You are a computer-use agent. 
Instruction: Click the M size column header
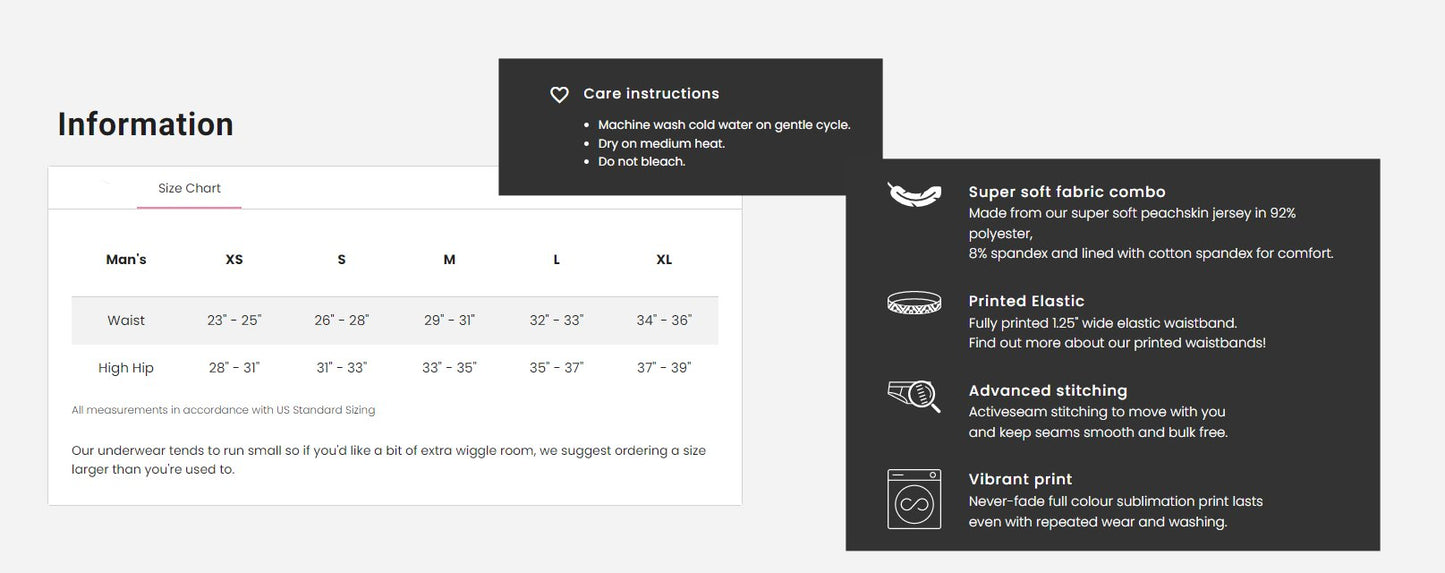tap(449, 260)
